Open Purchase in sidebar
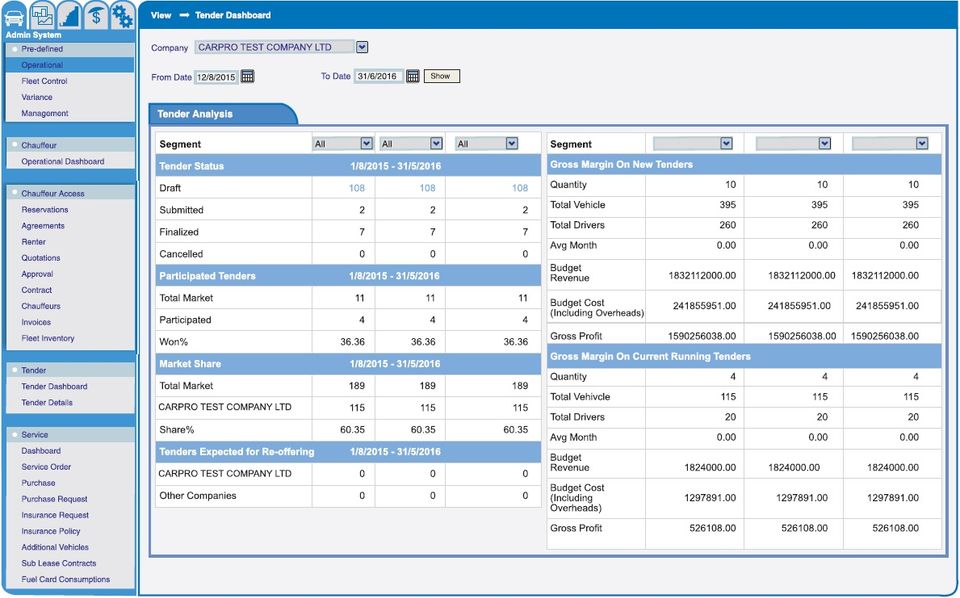The height and width of the screenshot is (598, 960). (x=38, y=483)
